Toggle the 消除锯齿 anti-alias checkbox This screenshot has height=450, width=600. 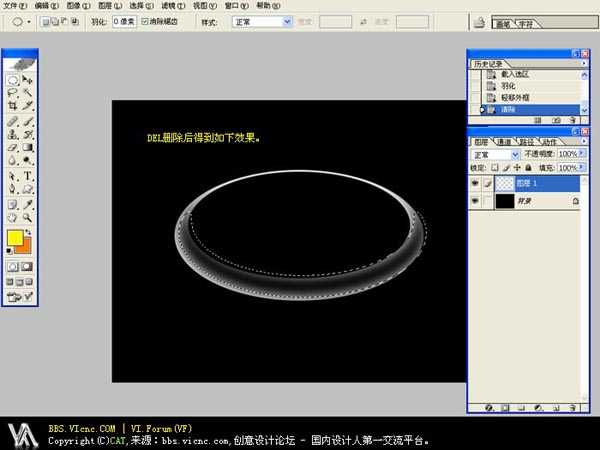pyautogui.click(x=146, y=20)
